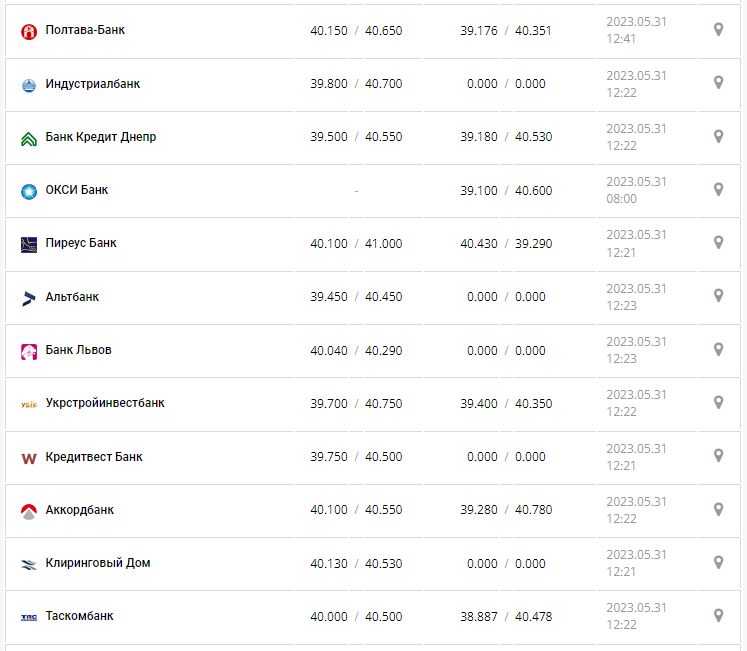Image resolution: width=747 pixels, height=651 pixels.
Task: Click the ОКСИ Банк logo icon
Action: (x=28, y=191)
